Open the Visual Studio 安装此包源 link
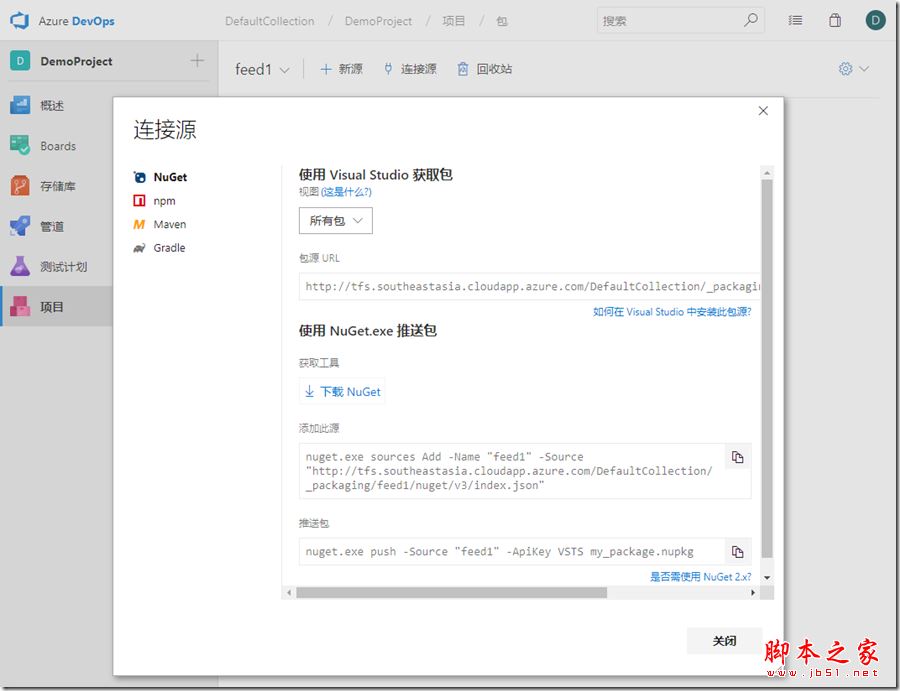This screenshot has width=900, height=691. (x=672, y=312)
